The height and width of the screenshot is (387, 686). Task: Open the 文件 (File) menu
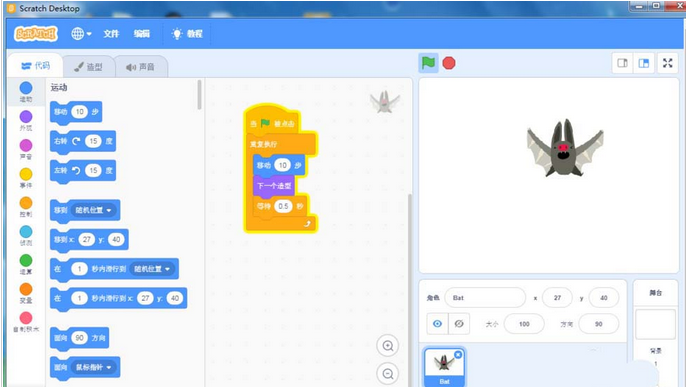(111, 34)
